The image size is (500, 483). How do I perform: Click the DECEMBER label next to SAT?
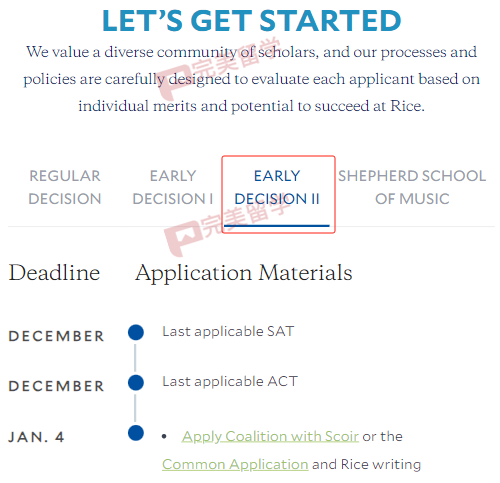[56, 336]
